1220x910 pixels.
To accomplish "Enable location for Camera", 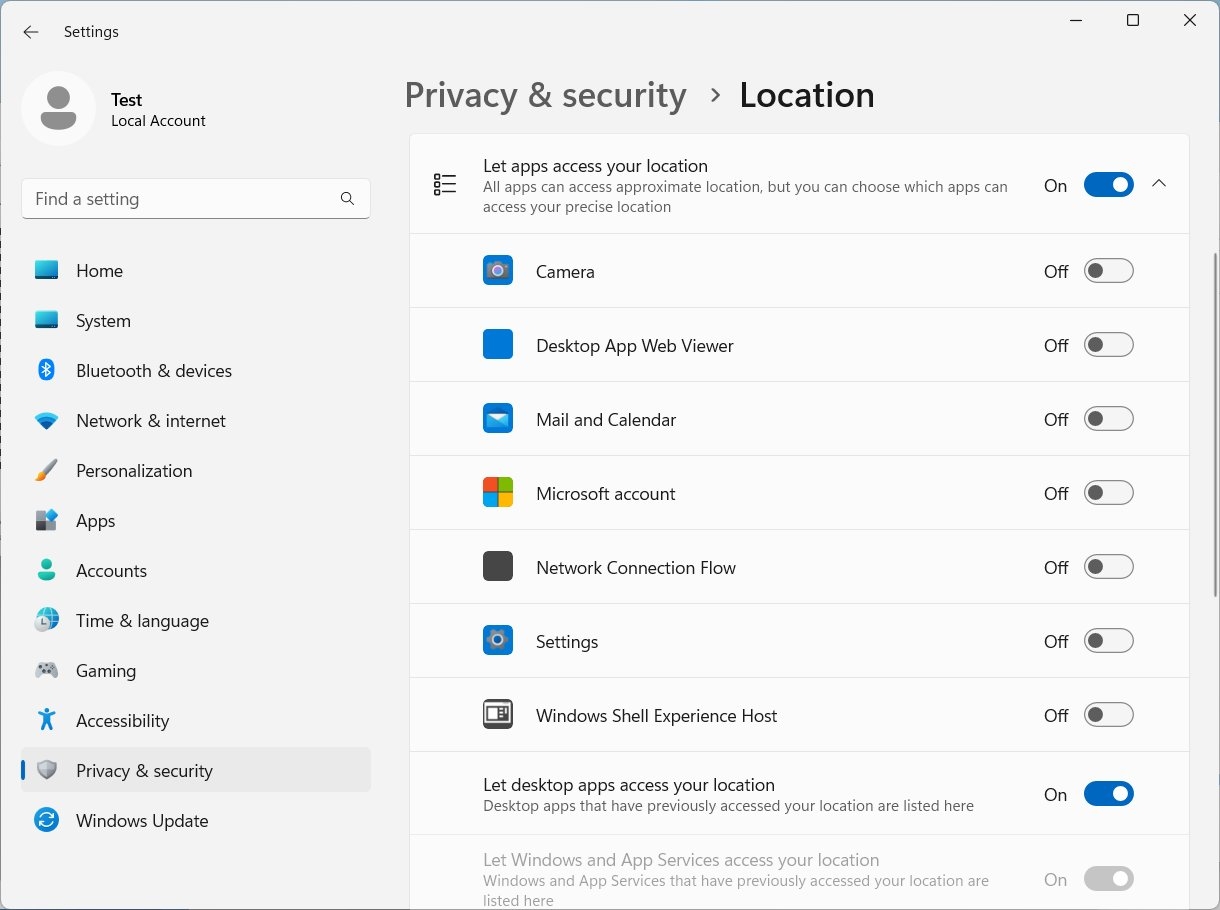I will tap(1109, 271).
